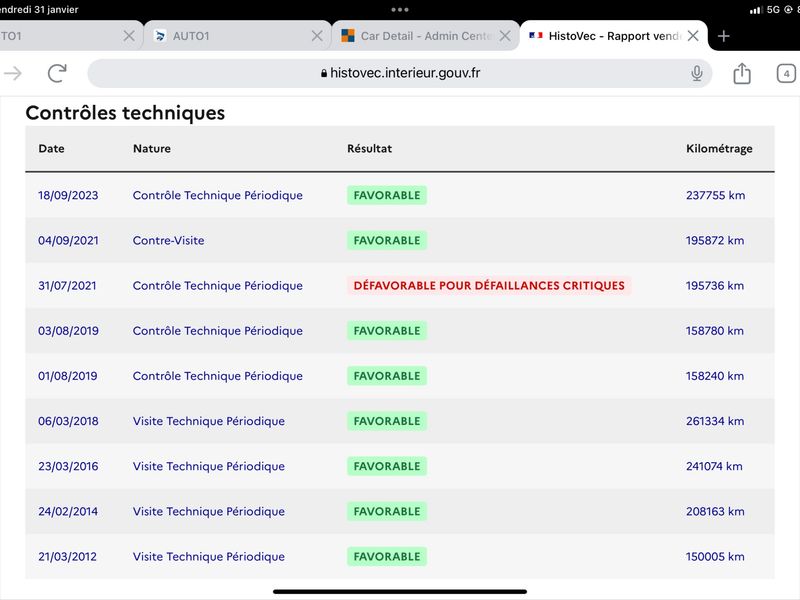Click the 150005 km mileage value
This screenshot has height=600, width=800.
715,557
